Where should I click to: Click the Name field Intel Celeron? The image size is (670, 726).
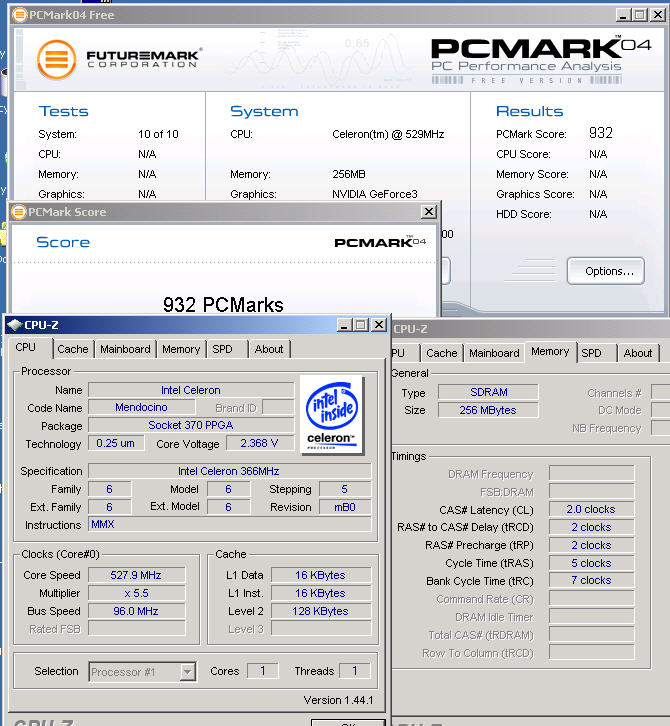point(191,390)
